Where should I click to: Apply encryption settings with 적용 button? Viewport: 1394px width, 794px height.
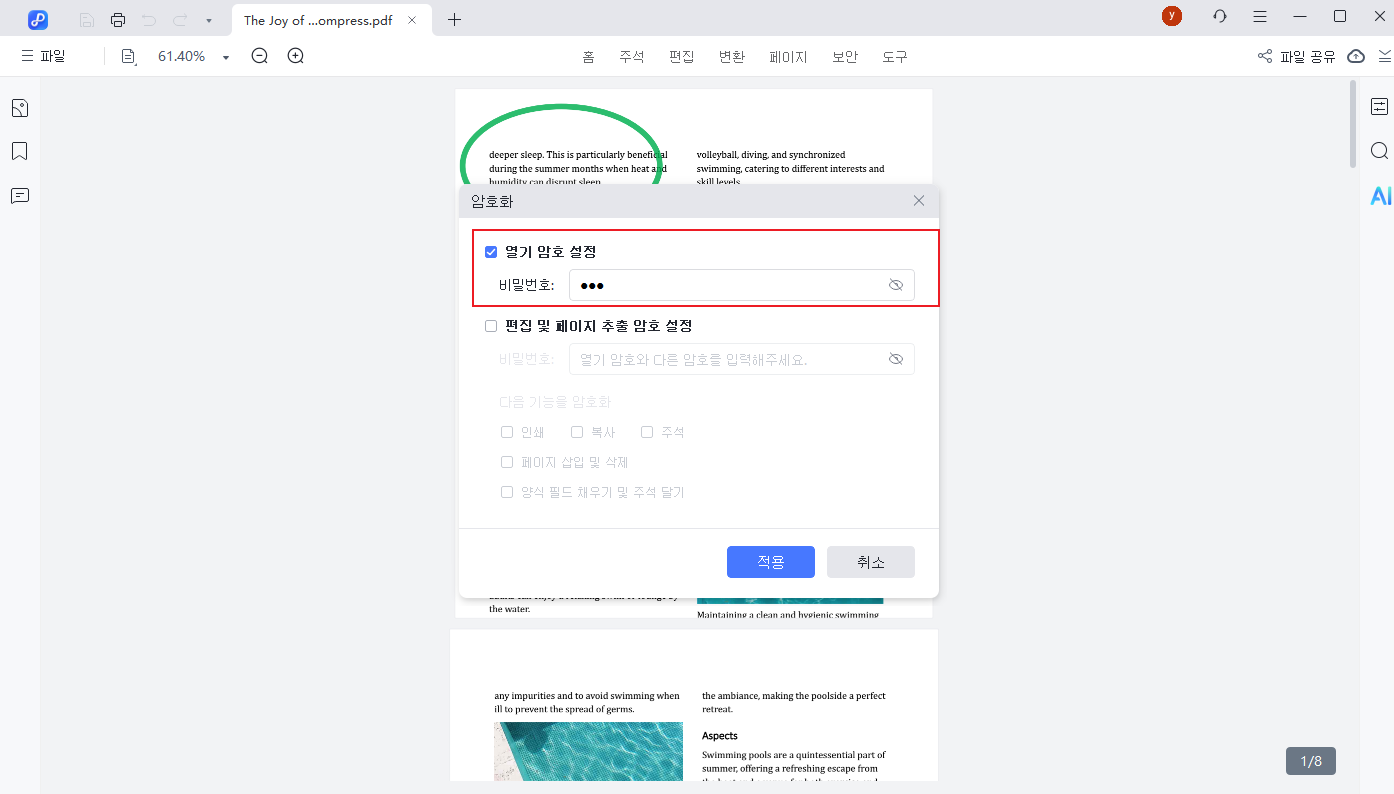pyautogui.click(x=770, y=561)
